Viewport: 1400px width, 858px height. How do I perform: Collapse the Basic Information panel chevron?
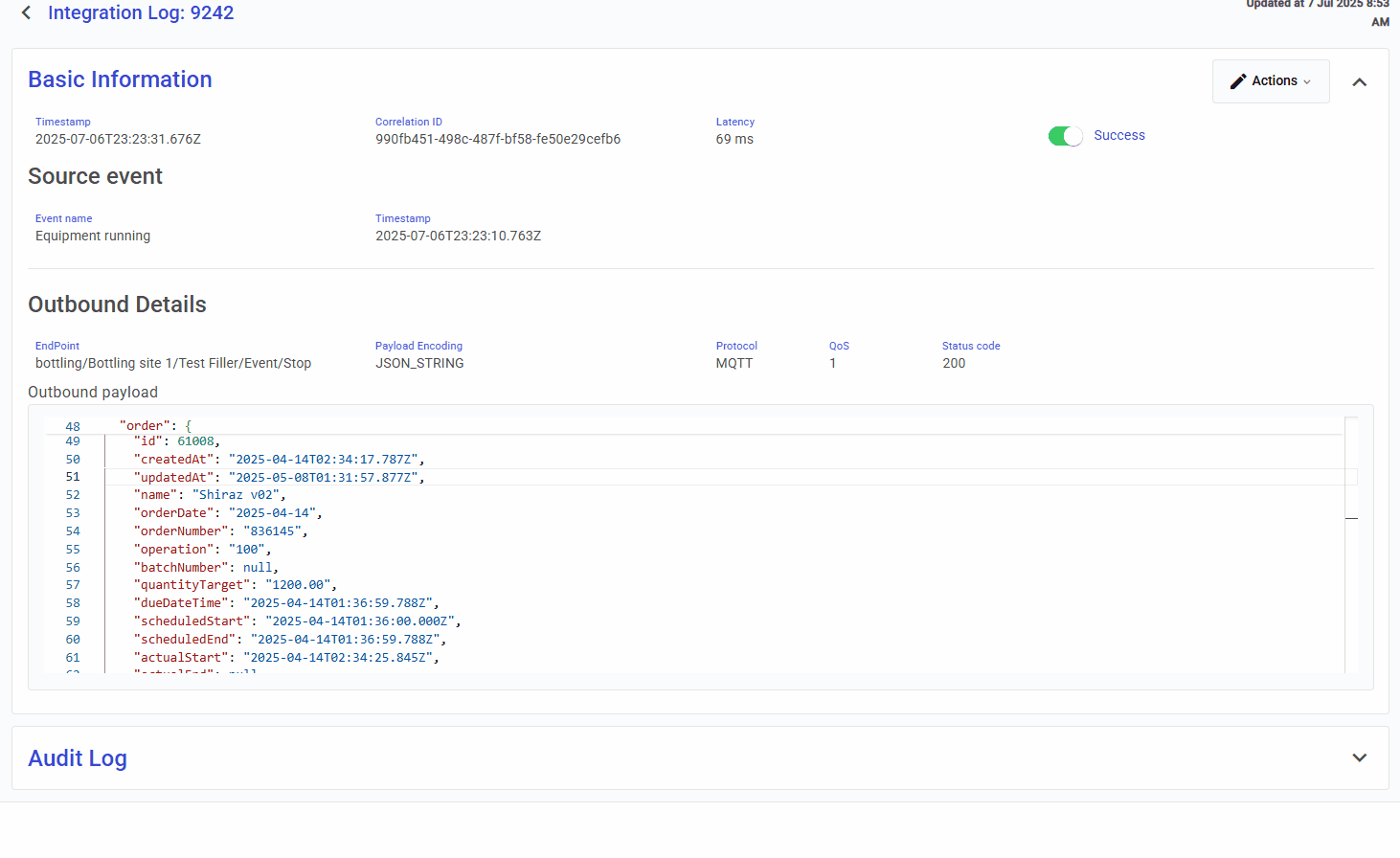[x=1359, y=82]
